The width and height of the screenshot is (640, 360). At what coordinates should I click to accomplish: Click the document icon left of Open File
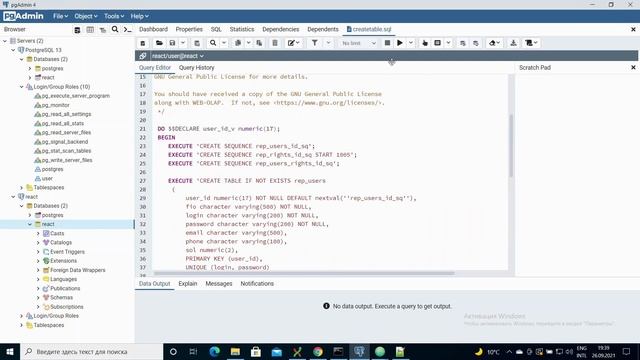142,43
